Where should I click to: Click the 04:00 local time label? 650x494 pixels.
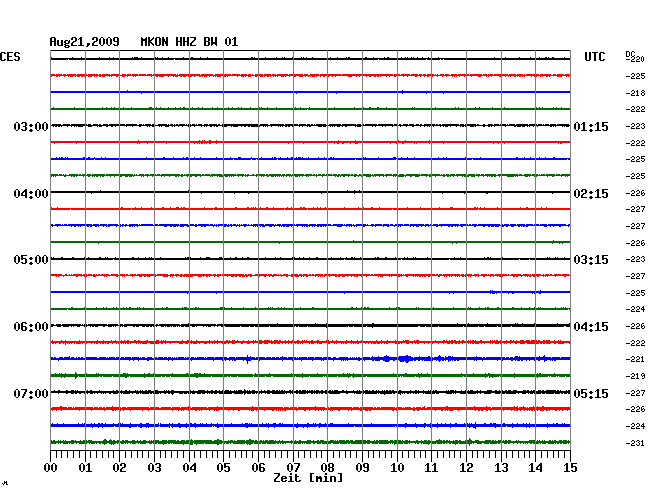pyautogui.click(x=31, y=194)
